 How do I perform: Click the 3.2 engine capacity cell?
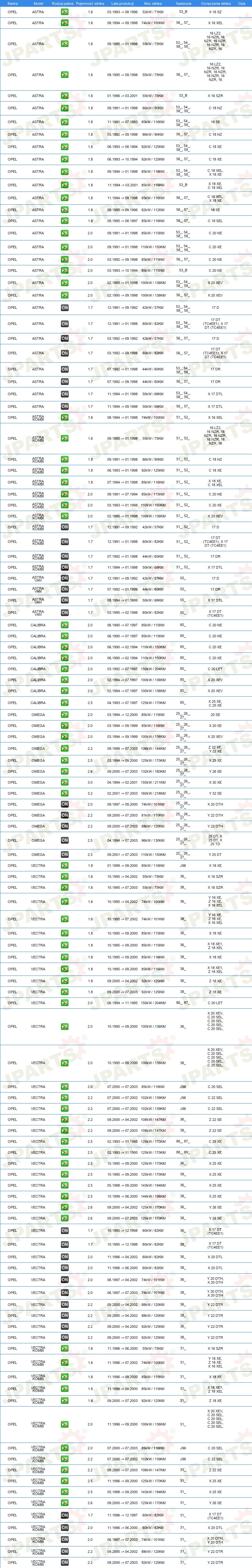coord(90,793)
